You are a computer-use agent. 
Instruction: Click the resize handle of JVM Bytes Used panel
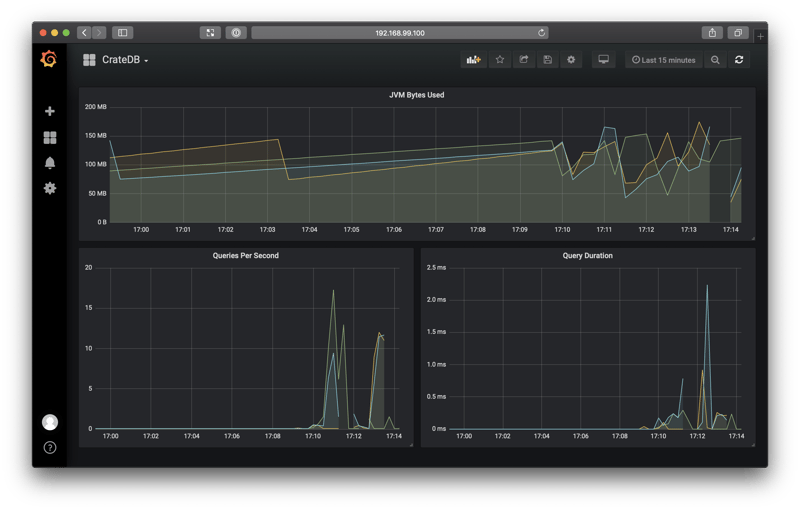[x=753, y=238]
